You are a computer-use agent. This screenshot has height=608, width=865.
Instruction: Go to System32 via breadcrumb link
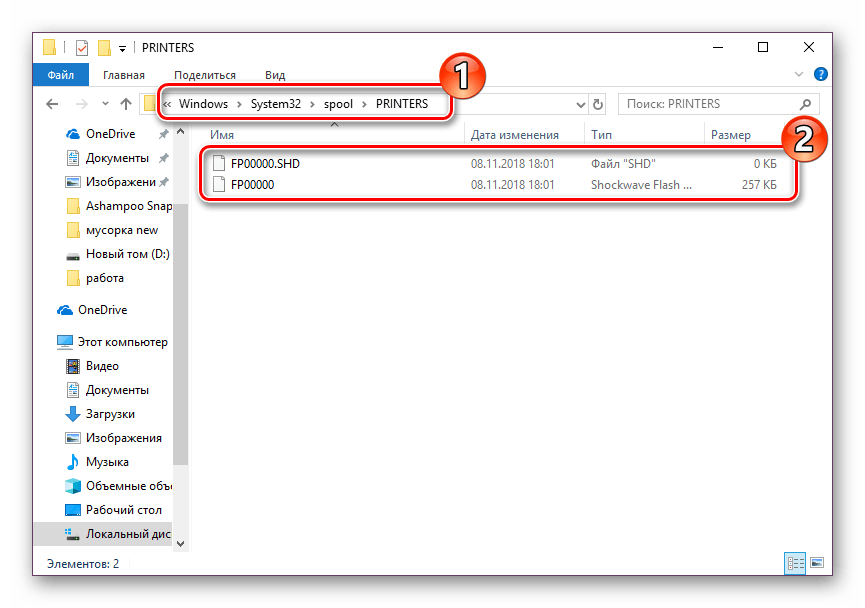(276, 103)
